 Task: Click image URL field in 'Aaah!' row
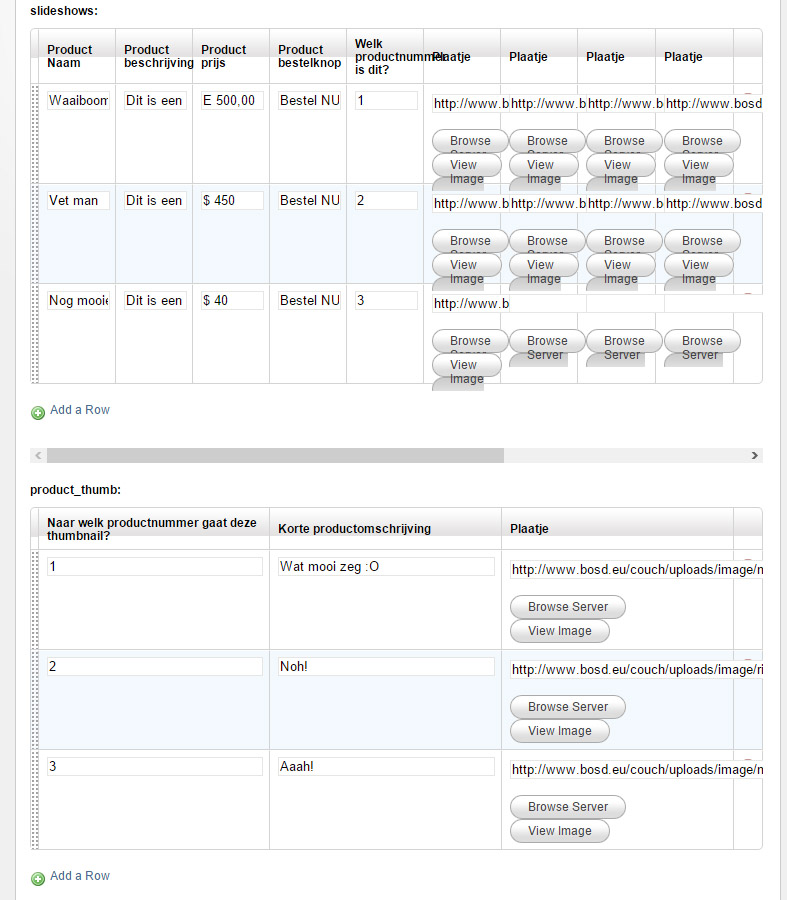pos(637,770)
